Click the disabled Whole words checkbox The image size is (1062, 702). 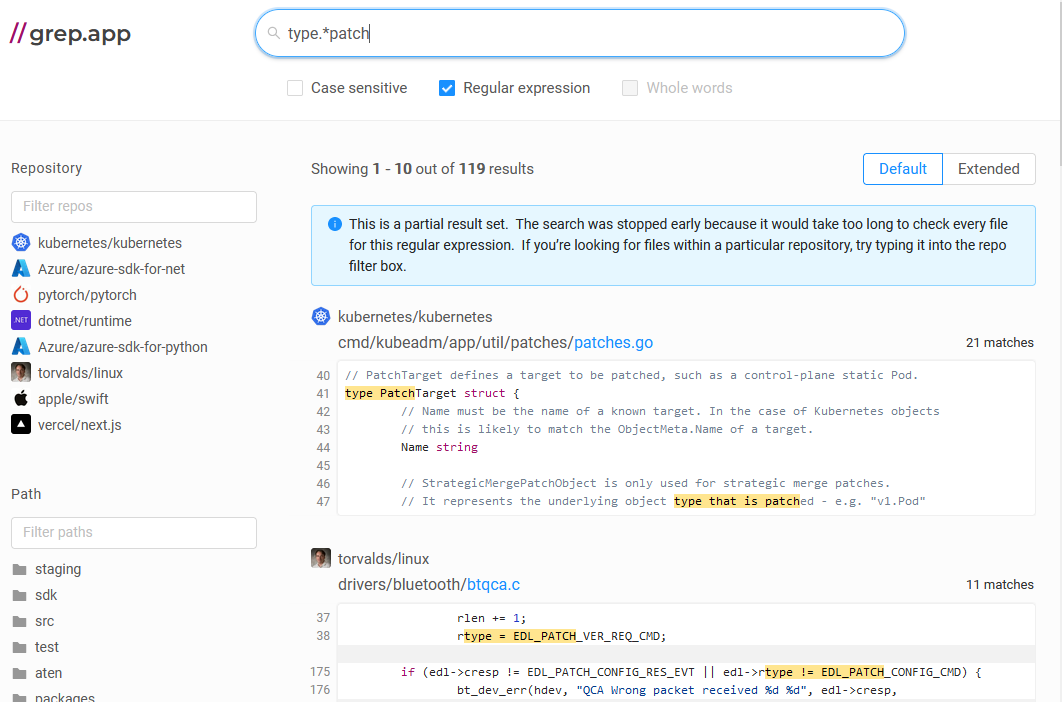pos(630,88)
